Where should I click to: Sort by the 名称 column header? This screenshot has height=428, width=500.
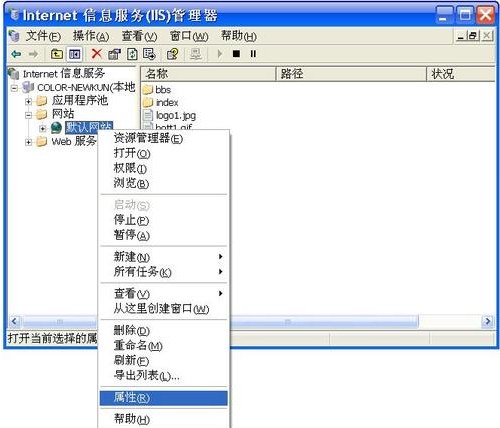209,74
